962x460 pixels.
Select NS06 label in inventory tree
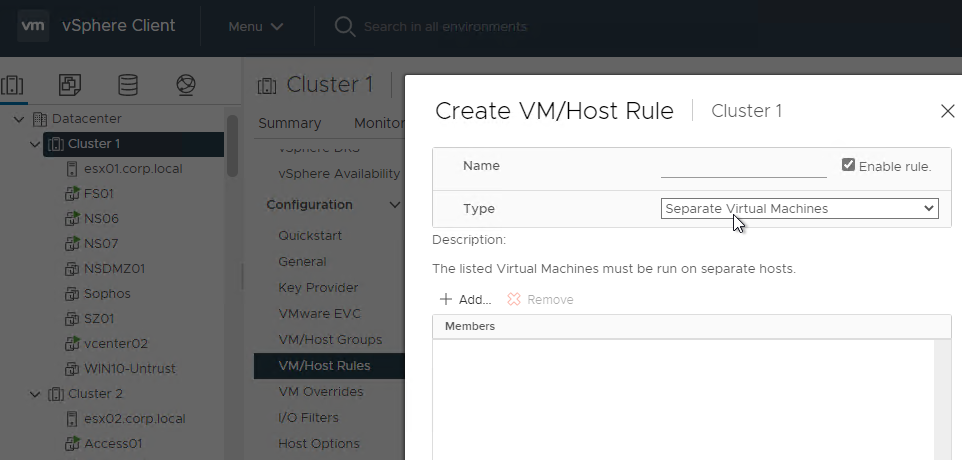point(101,219)
